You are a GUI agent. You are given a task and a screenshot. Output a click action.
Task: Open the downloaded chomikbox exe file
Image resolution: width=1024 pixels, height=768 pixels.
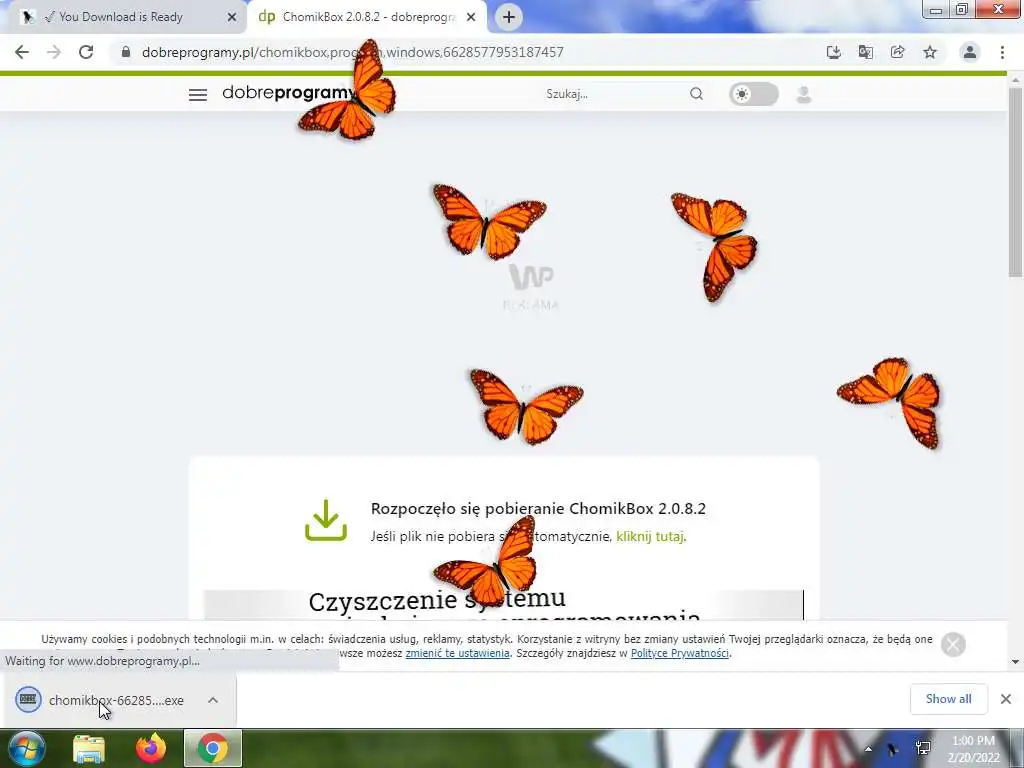100,700
